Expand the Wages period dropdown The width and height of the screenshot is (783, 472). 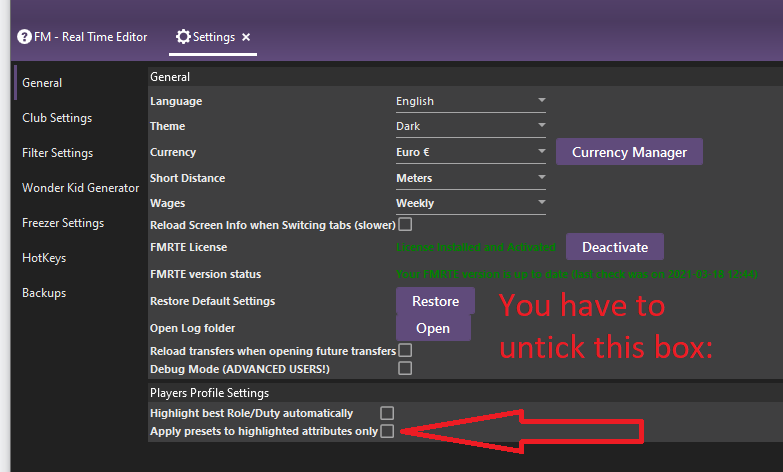point(471,203)
